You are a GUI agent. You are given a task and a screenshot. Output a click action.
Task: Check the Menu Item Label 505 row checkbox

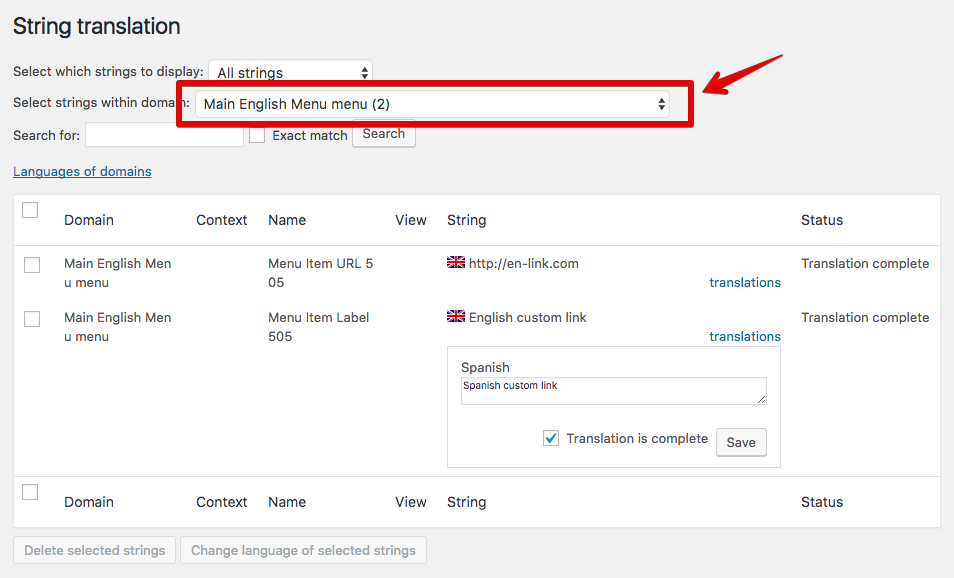[x=32, y=319]
